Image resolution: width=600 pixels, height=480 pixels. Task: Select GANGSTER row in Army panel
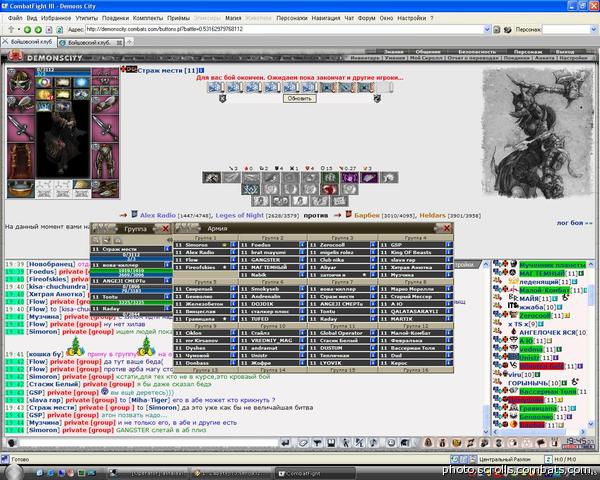(x=272, y=260)
